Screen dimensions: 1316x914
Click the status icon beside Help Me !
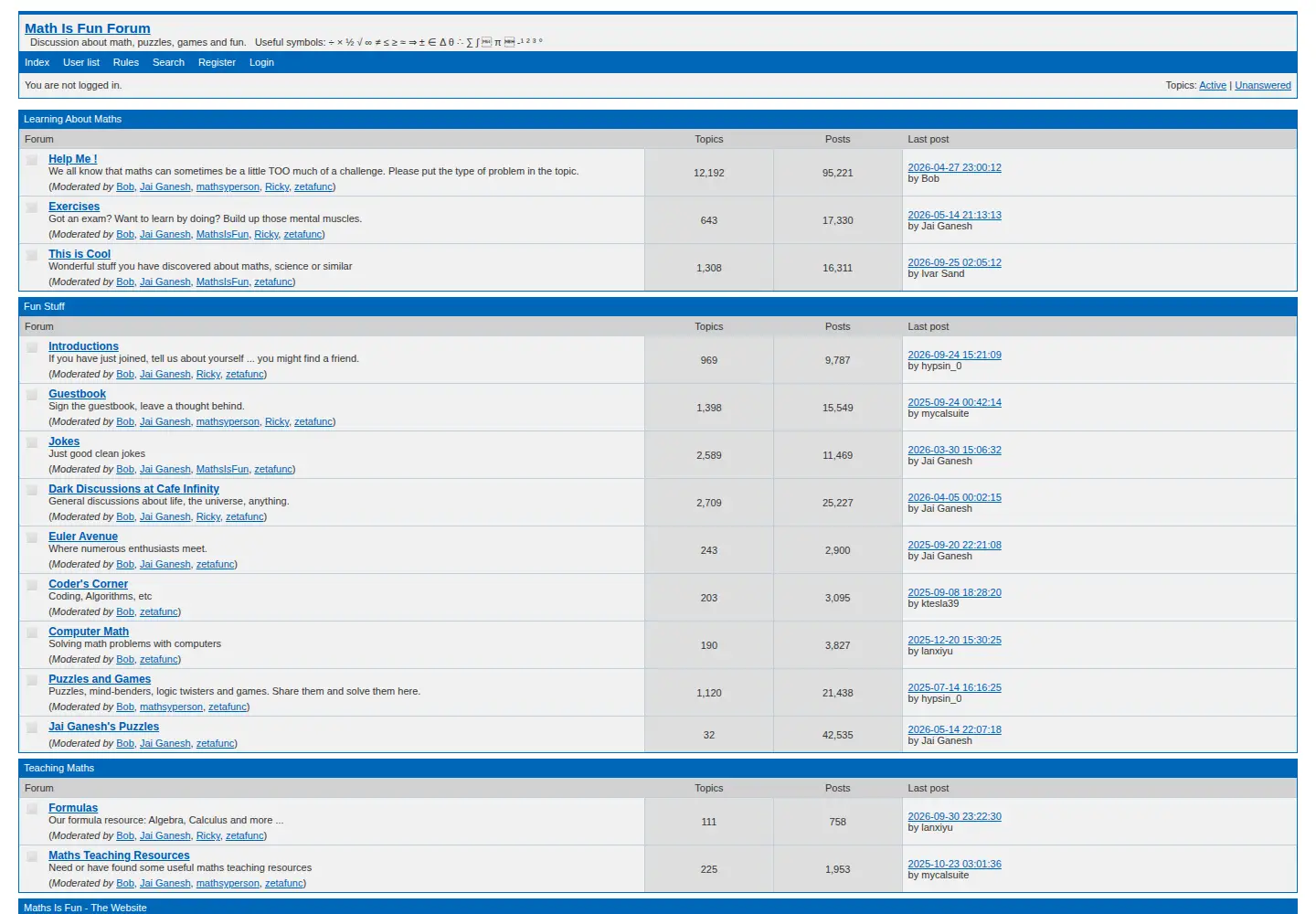[32, 160]
